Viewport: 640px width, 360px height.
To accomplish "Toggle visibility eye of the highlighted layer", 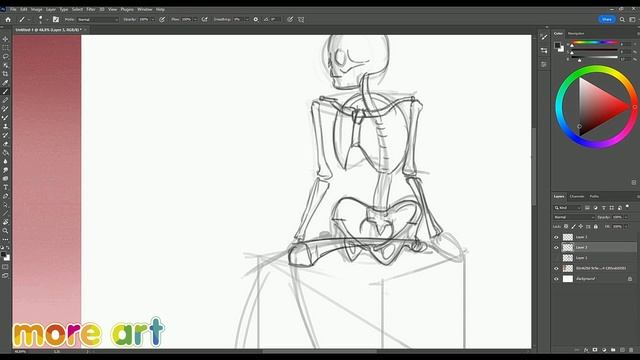I will [x=556, y=247].
